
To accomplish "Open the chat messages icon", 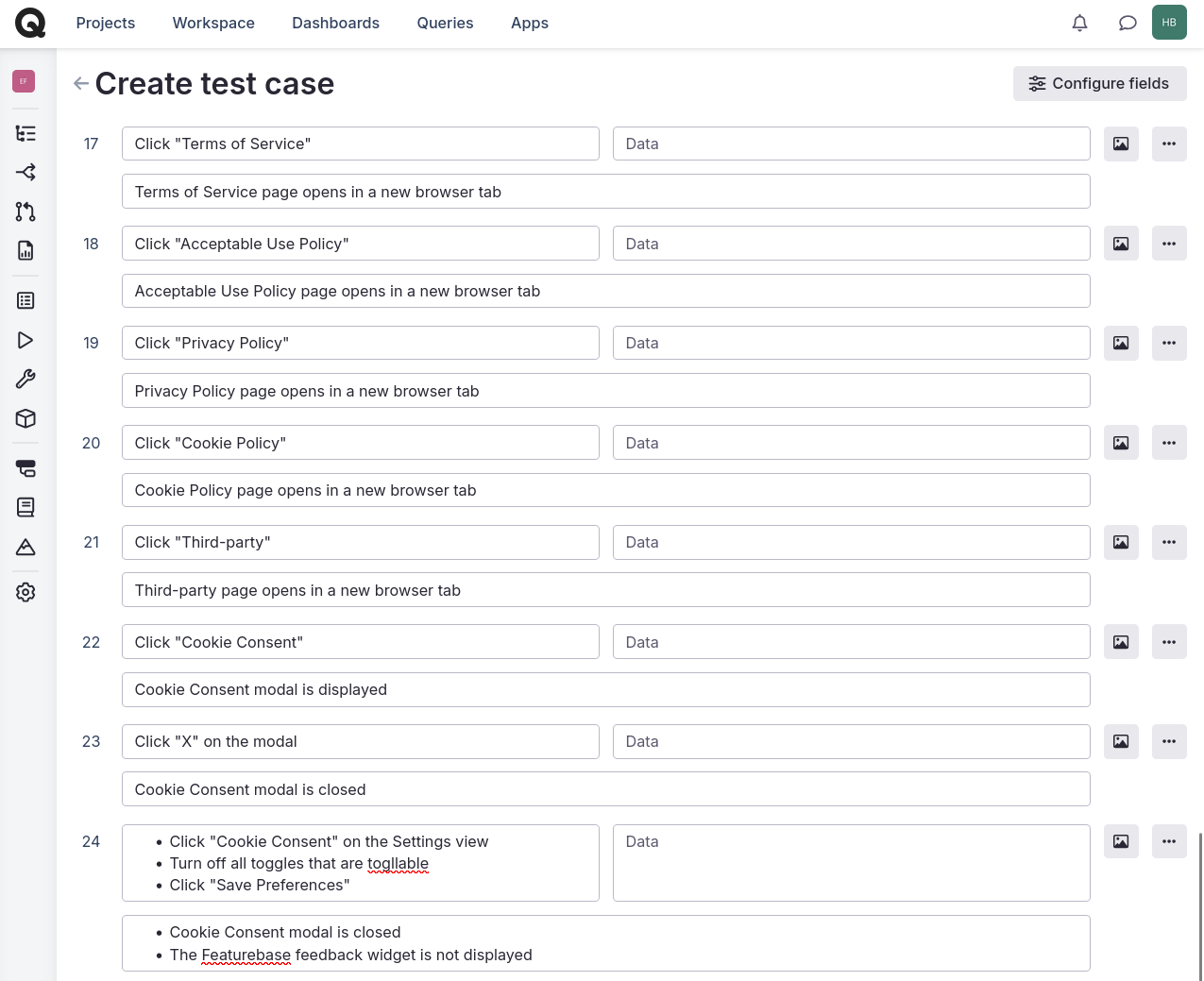I will click(x=1127, y=23).
